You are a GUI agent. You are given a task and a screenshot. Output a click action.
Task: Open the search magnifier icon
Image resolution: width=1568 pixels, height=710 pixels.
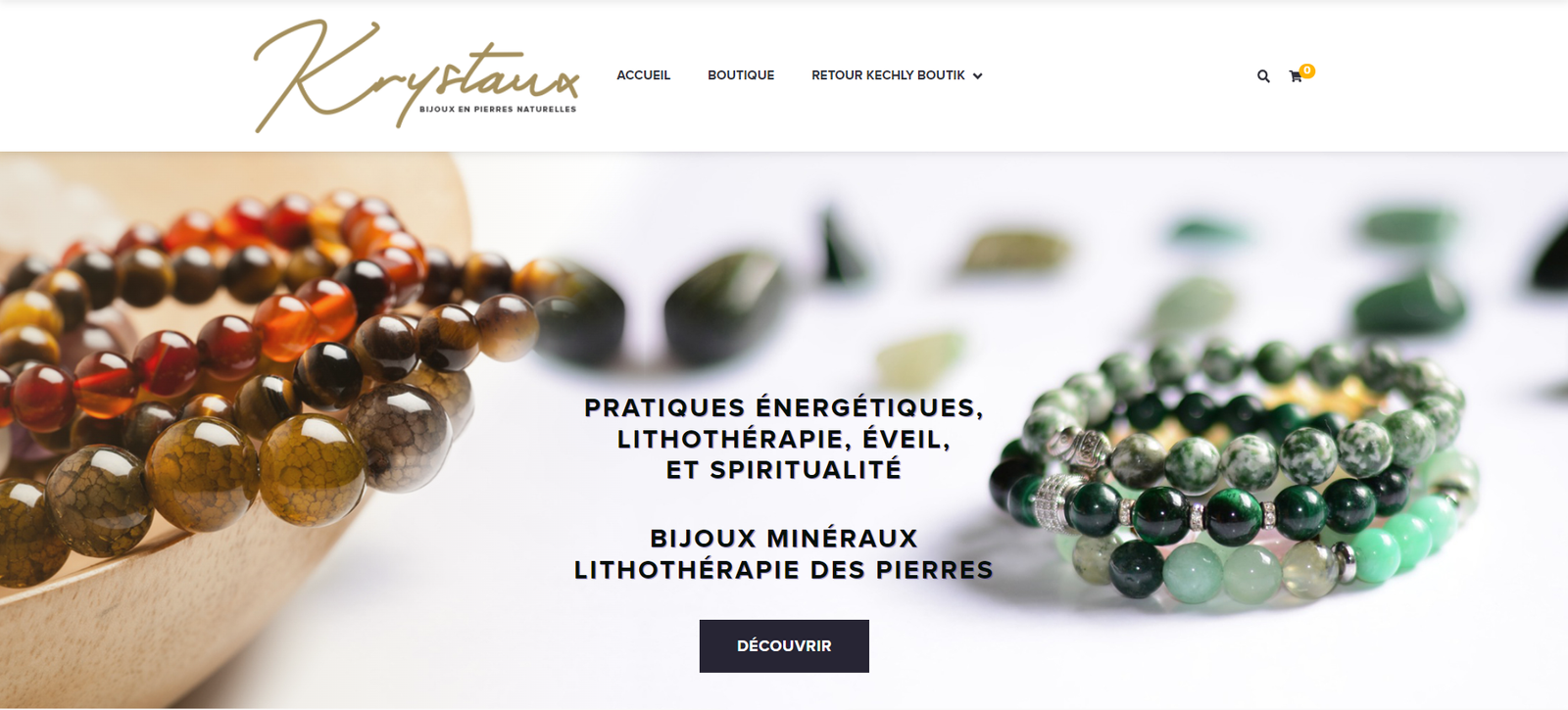pos(1263,76)
